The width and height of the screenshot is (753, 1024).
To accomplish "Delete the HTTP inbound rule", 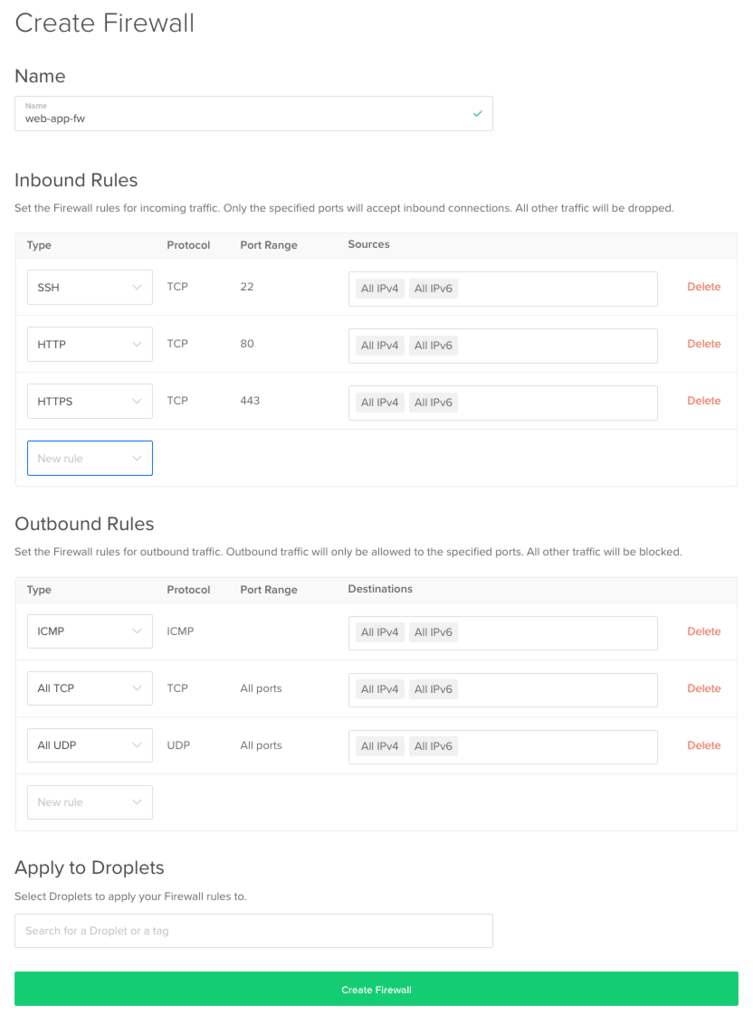I will click(x=703, y=344).
